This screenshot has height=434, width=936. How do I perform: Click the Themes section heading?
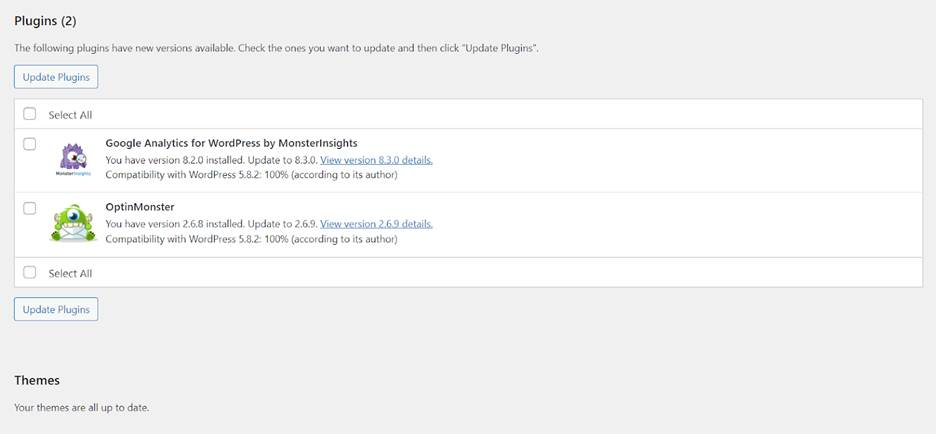click(x=37, y=380)
